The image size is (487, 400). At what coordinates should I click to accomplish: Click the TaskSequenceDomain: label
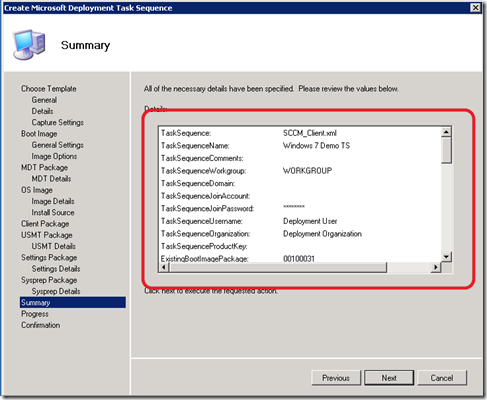click(198, 183)
